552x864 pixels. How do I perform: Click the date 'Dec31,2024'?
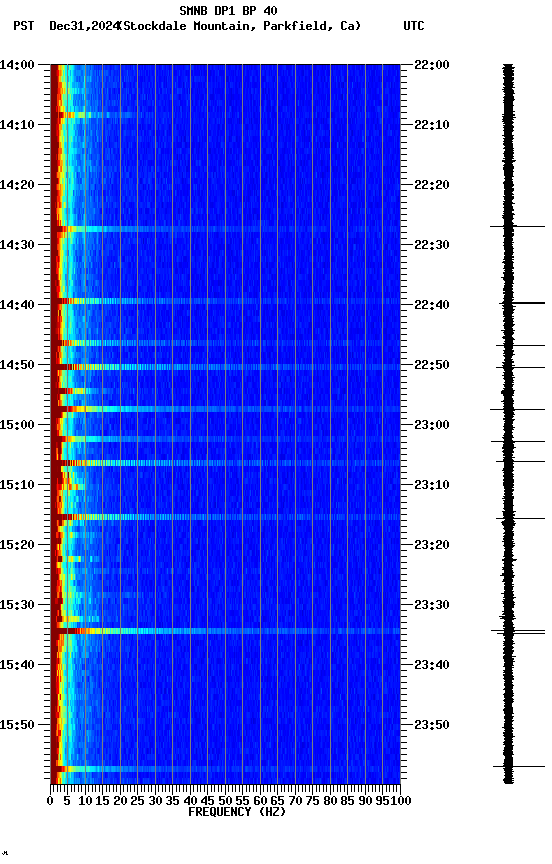(84, 26)
